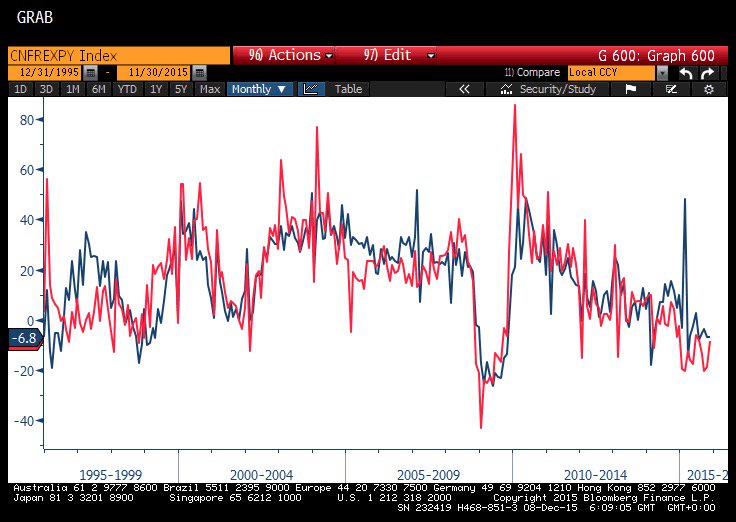
Task: Click the 80 y-axis label
Action: click(27, 120)
